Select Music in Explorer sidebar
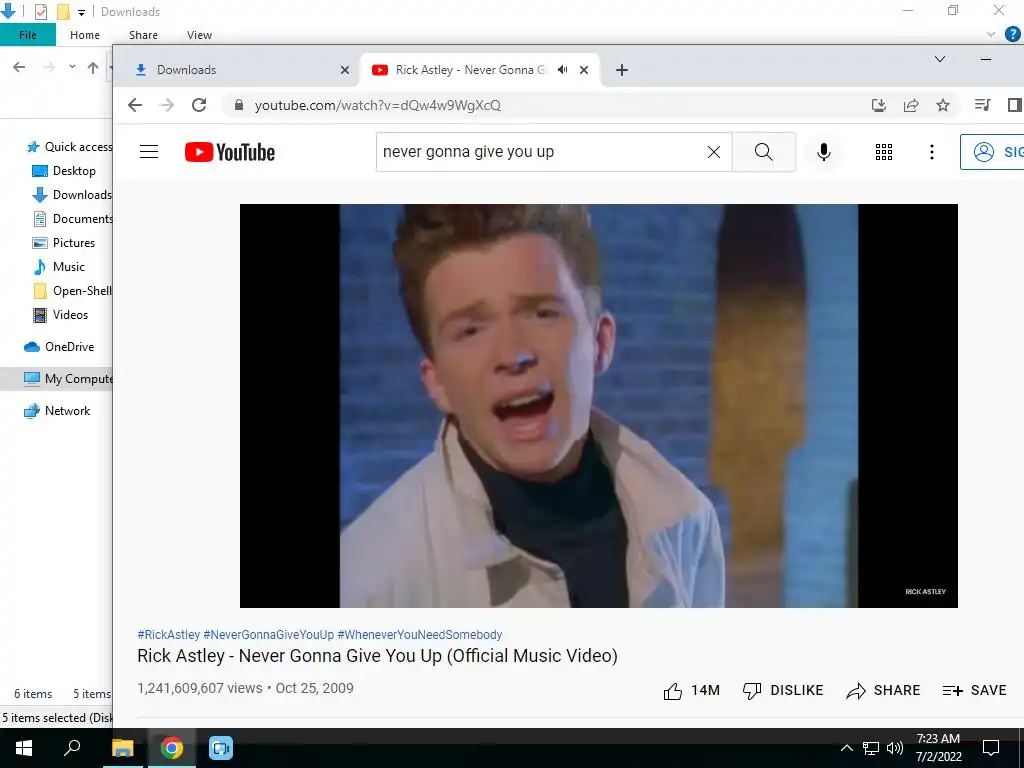Viewport: 1024px width, 768px height. pos(59,267)
